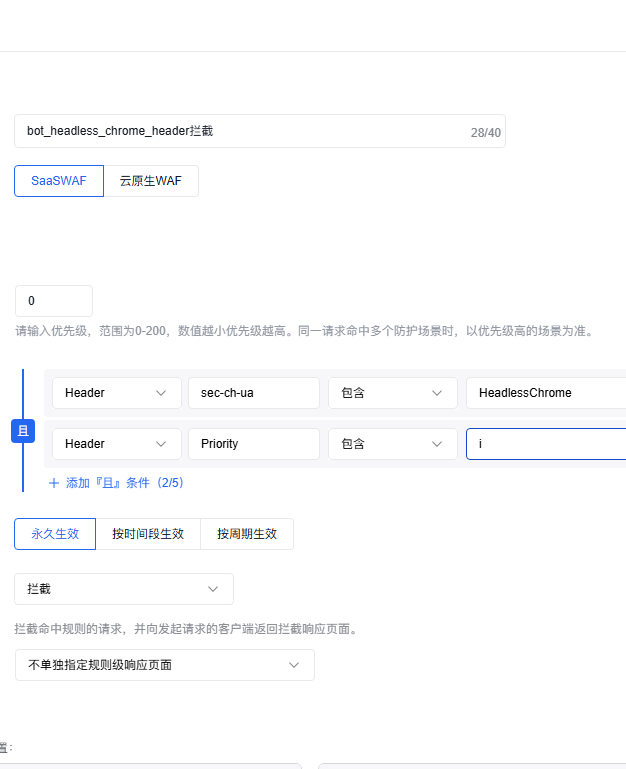Select 永久生效 effective mode
Viewport: 626px width, 769px height.
click(x=55, y=534)
